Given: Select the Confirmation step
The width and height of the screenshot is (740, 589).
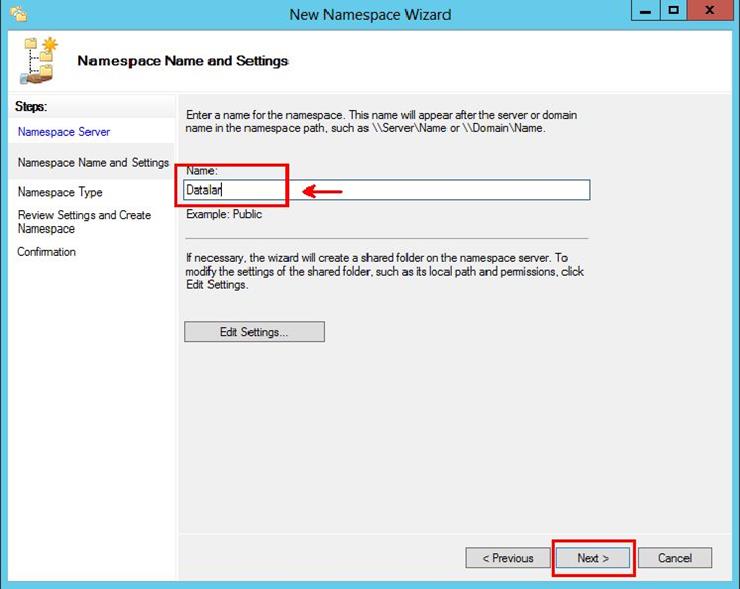Looking at the screenshot, I should click(46, 252).
